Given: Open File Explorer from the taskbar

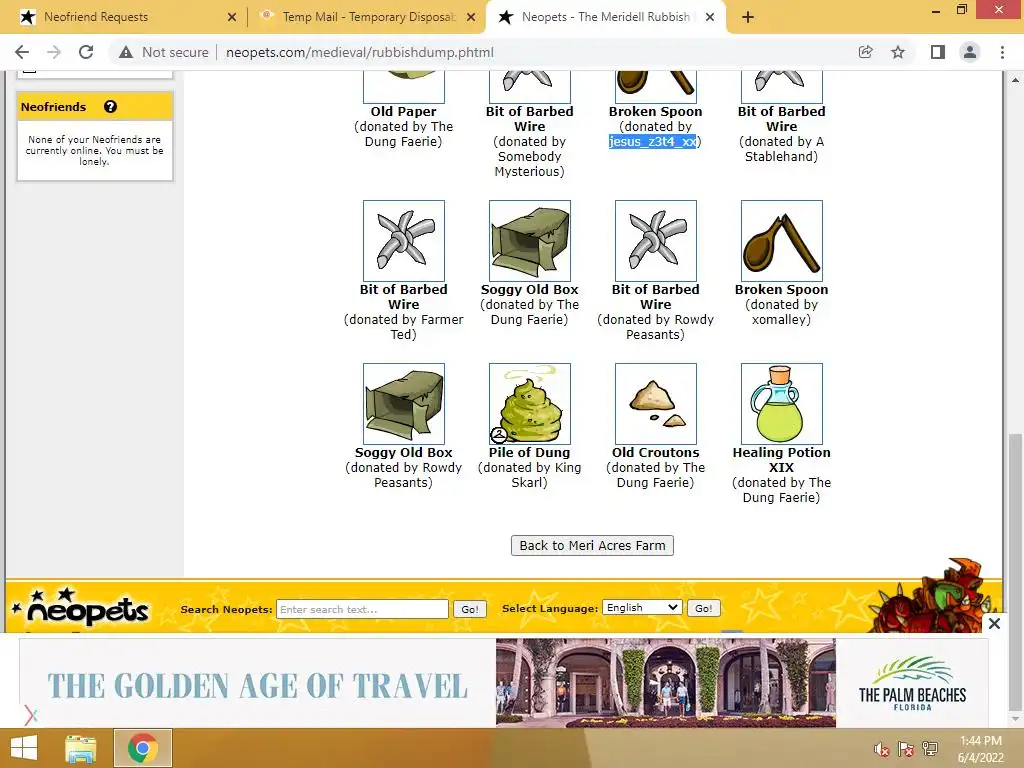Looking at the screenshot, I should [x=81, y=748].
